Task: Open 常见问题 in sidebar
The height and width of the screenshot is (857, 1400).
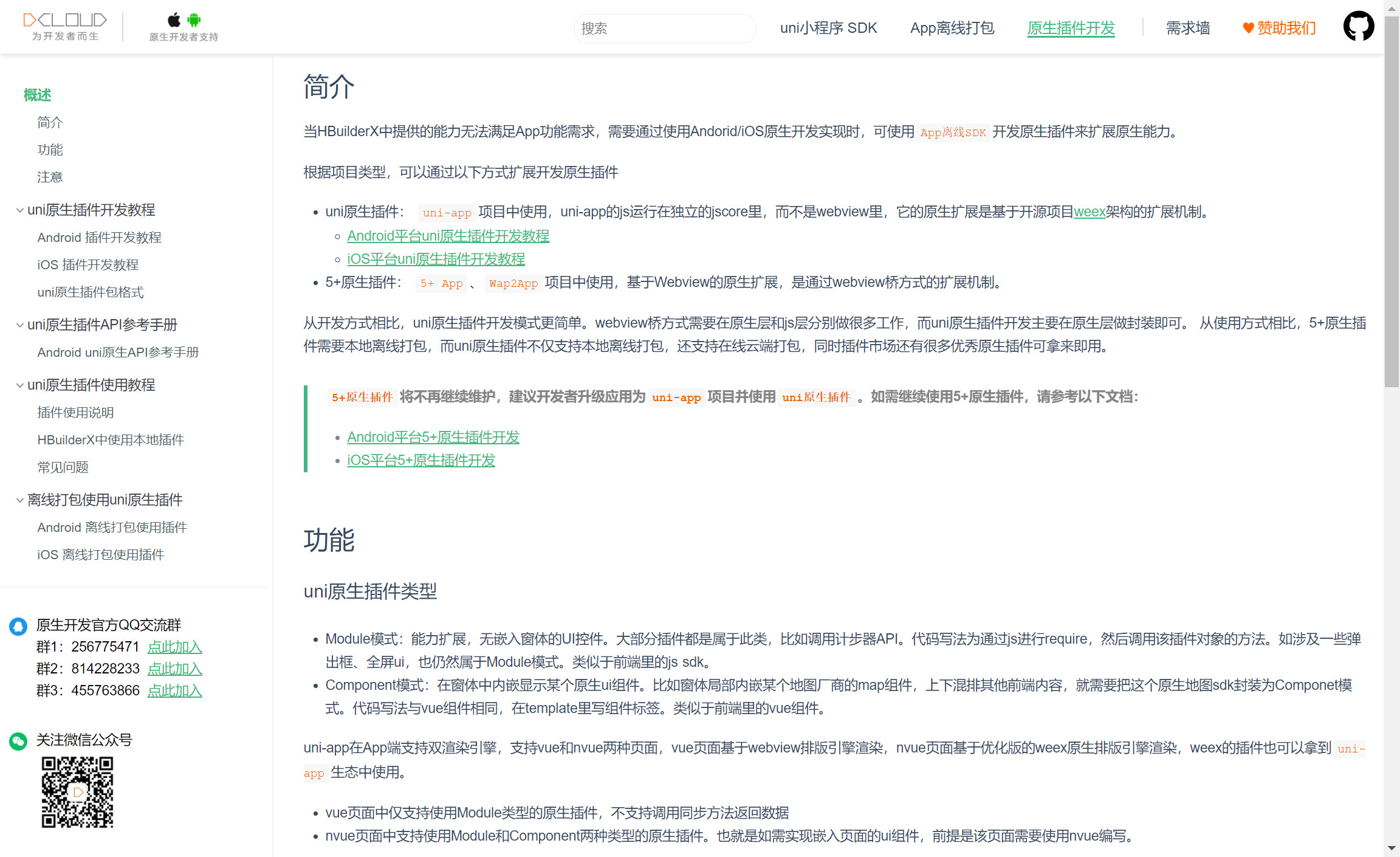Action: (63, 467)
